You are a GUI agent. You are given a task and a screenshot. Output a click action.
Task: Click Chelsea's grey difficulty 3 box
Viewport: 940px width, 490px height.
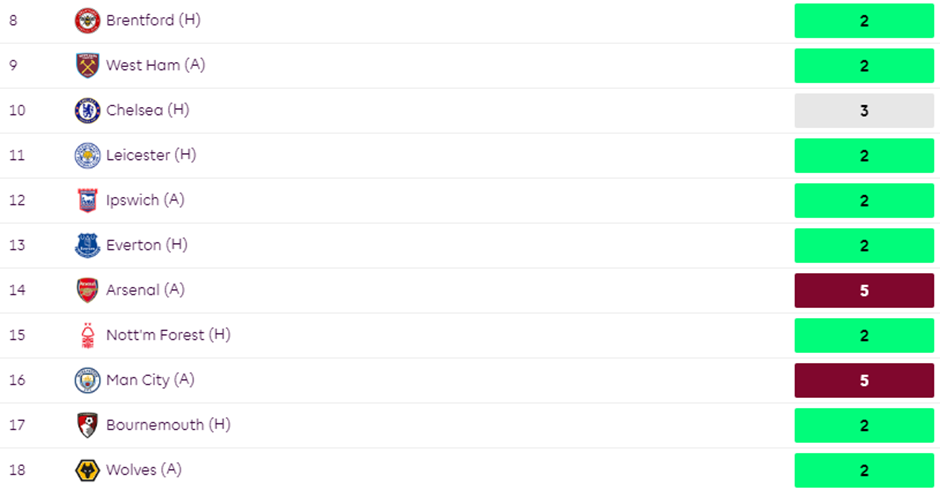(x=864, y=110)
